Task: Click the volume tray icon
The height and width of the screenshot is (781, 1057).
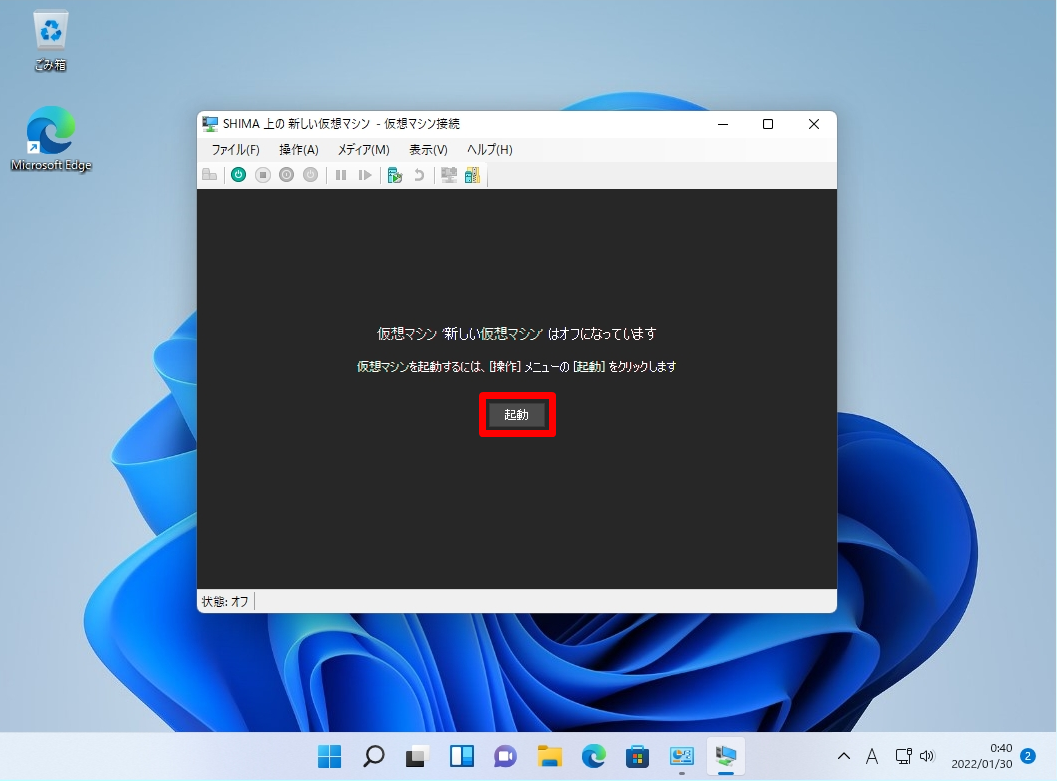Action: click(928, 756)
